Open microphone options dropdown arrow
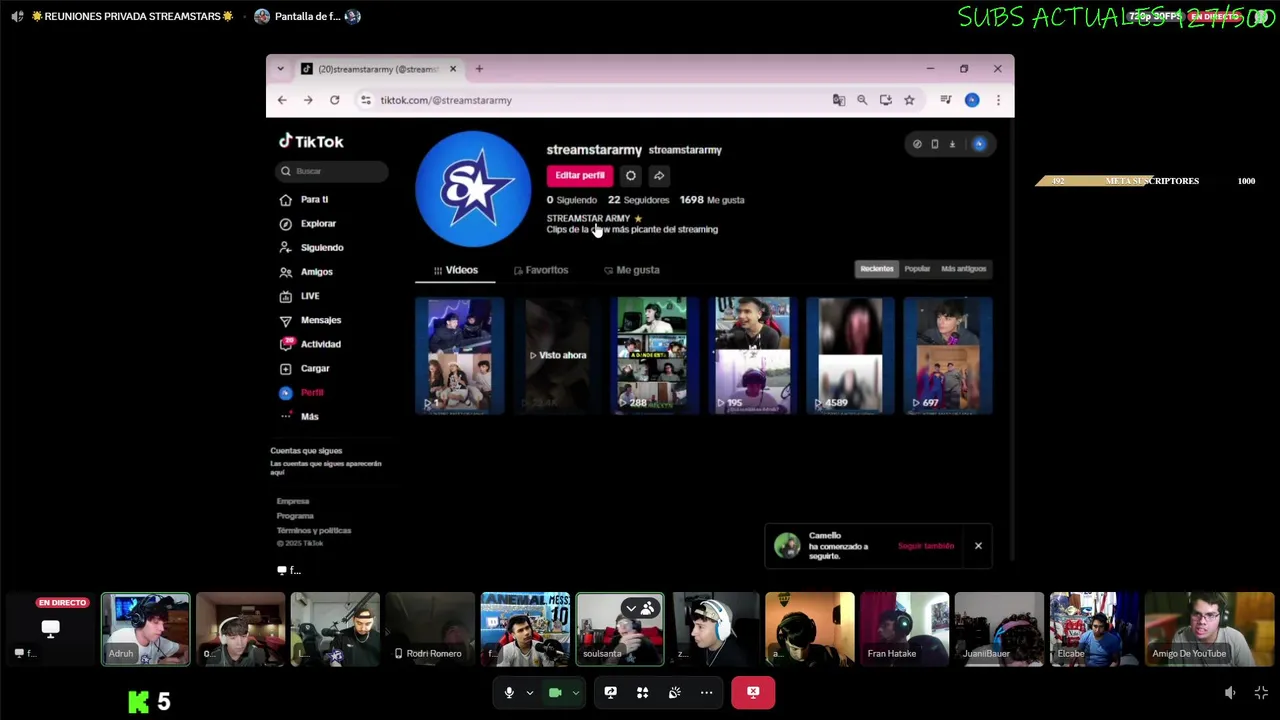The height and width of the screenshot is (720, 1280). tap(530, 692)
